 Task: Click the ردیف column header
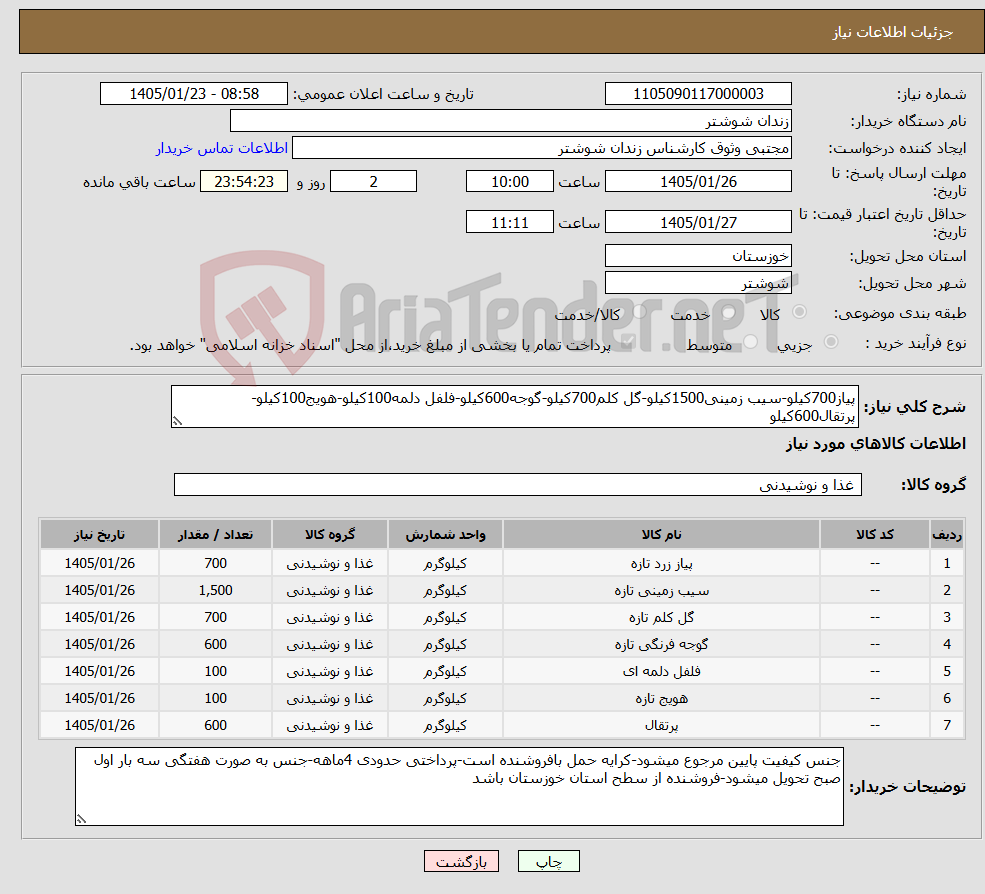(947, 535)
